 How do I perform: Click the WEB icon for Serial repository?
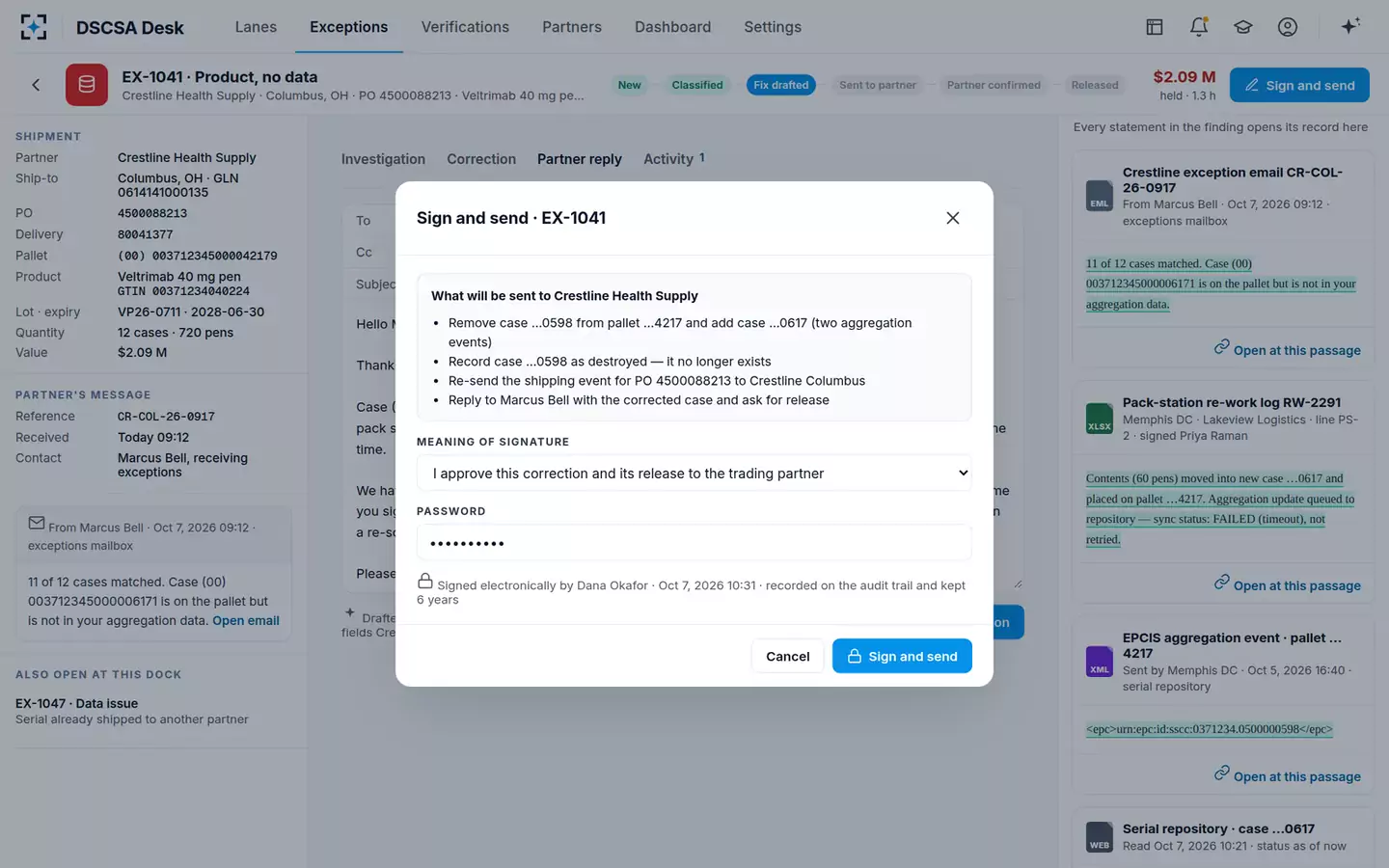click(1100, 837)
